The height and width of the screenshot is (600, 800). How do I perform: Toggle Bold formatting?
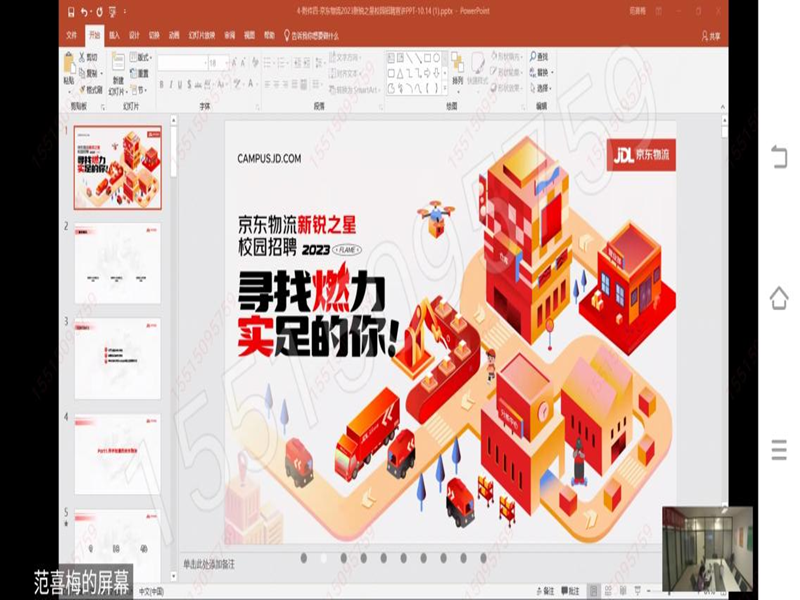[x=163, y=85]
